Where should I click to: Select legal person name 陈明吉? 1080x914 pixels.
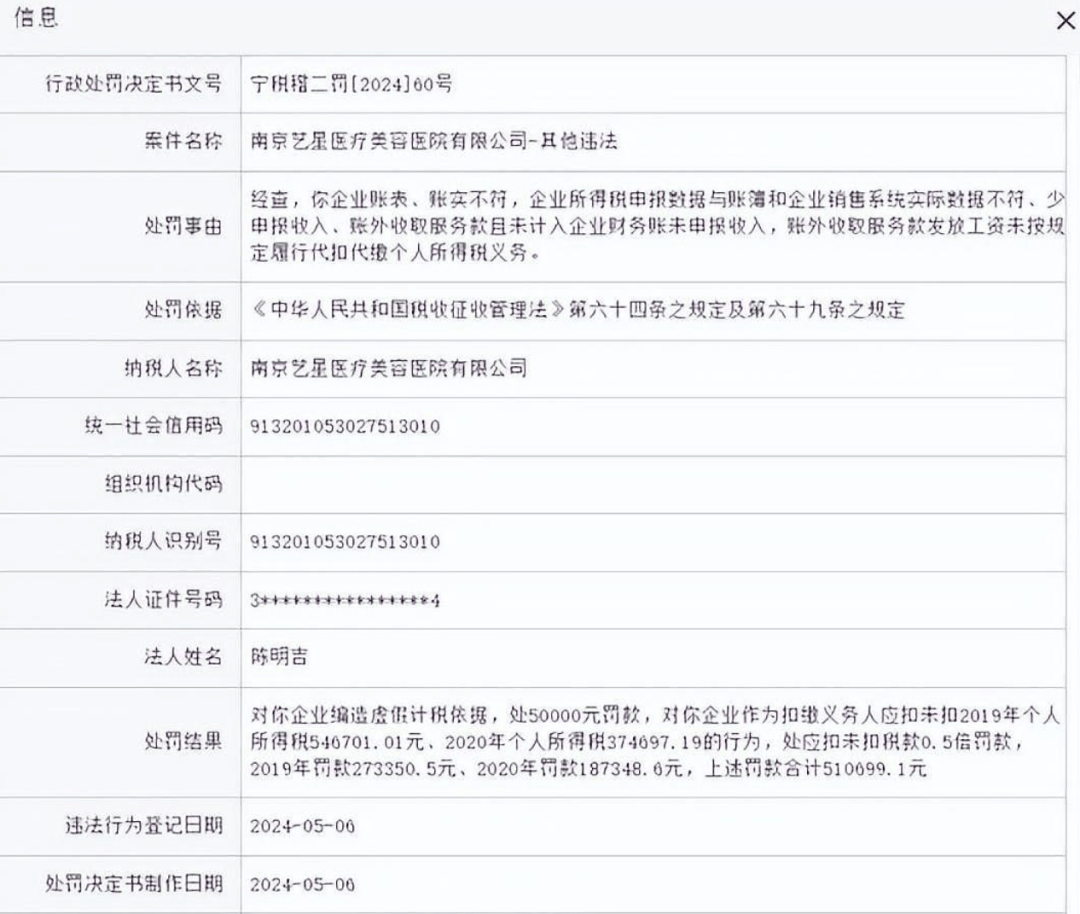pyautogui.click(x=279, y=656)
